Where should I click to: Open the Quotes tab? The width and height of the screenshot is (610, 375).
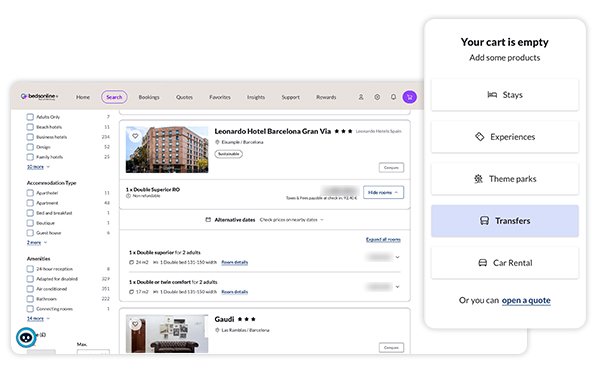pyautogui.click(x=184, y=97)
